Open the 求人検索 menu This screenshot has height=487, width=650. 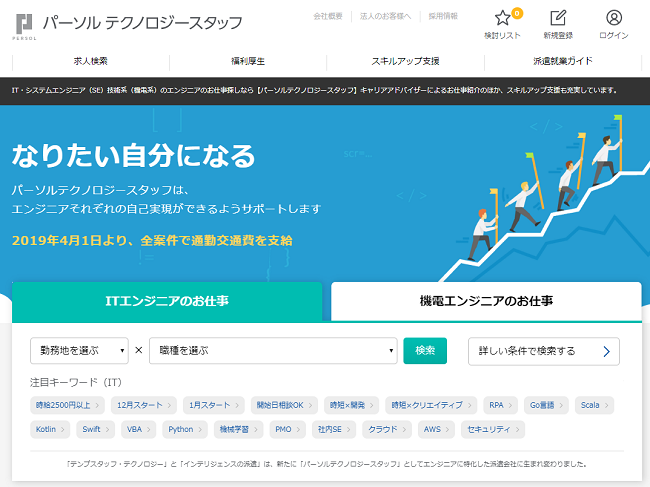coord(92,61)
